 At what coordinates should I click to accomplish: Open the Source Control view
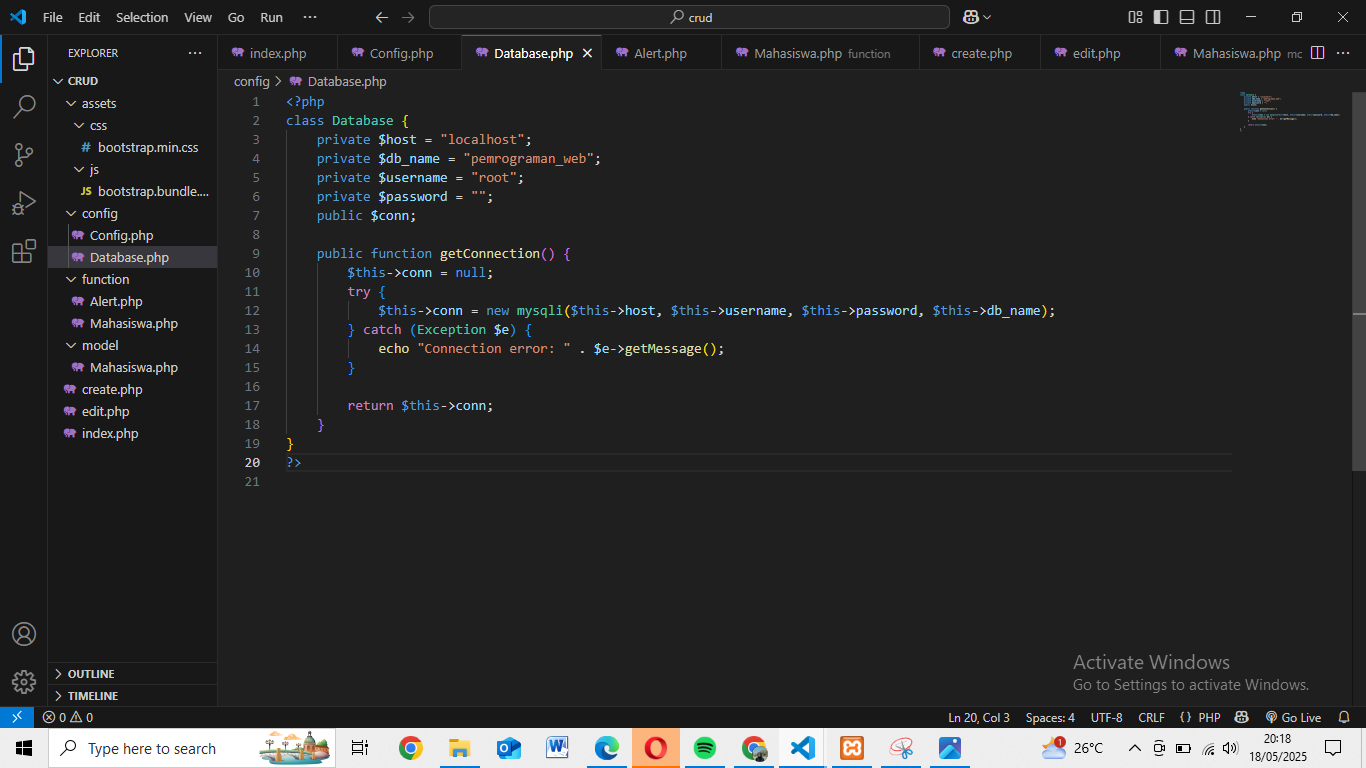[x=24, y=155]
